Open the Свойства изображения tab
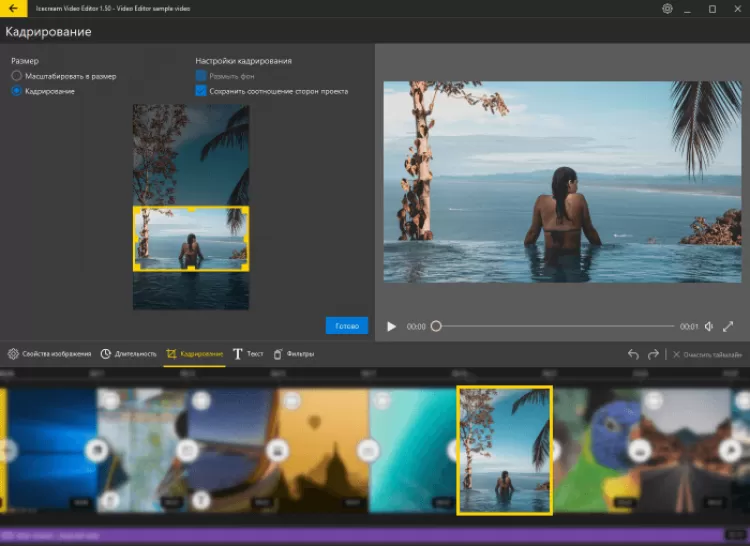This screenshot has height=546, width=750. [50, 354]
